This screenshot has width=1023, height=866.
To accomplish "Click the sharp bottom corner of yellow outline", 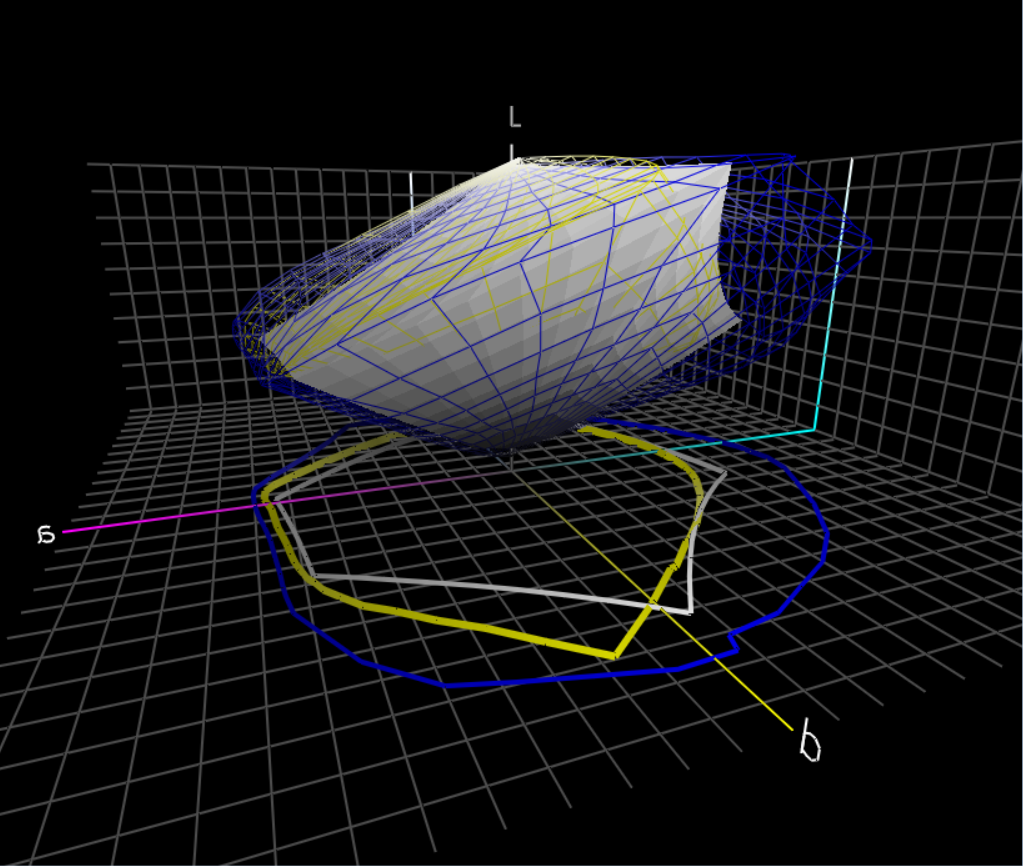I will [x=614, y=656].
